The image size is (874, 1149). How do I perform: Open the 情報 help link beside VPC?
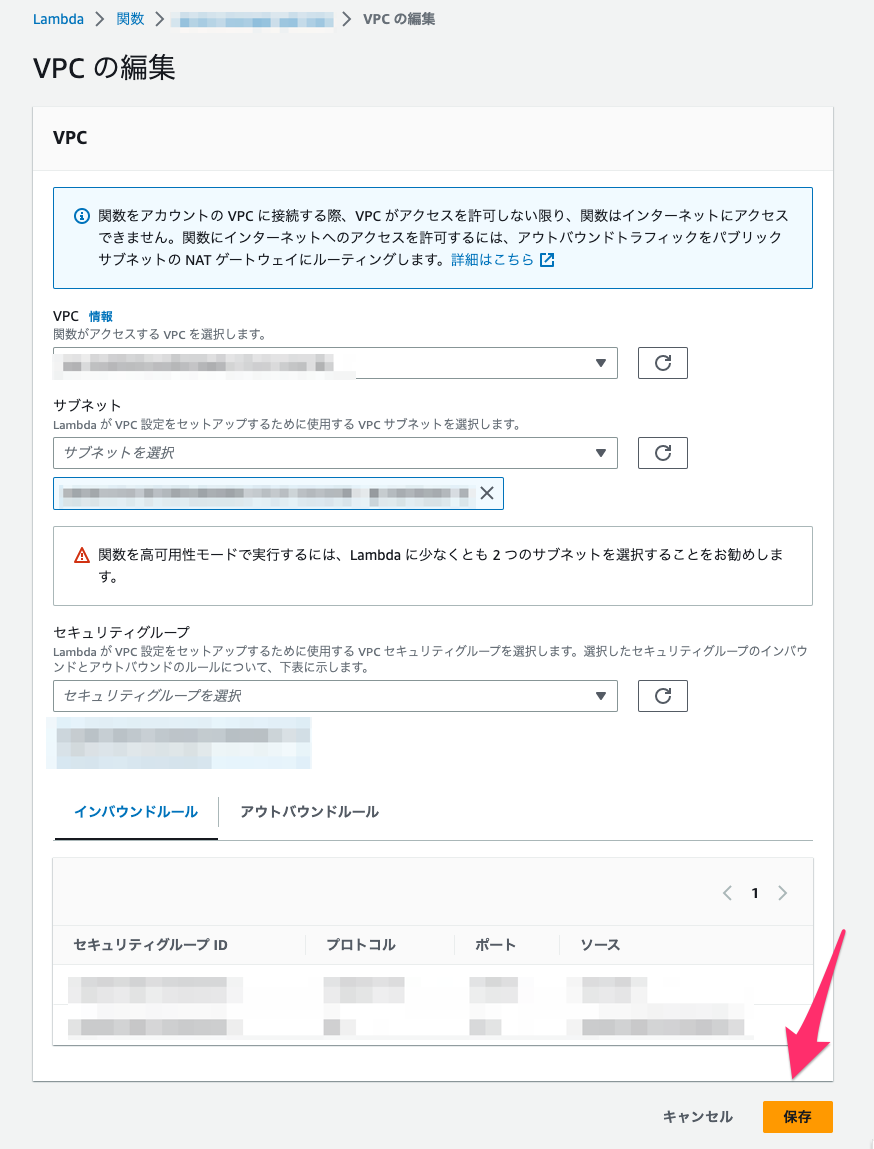click(100, 316)
